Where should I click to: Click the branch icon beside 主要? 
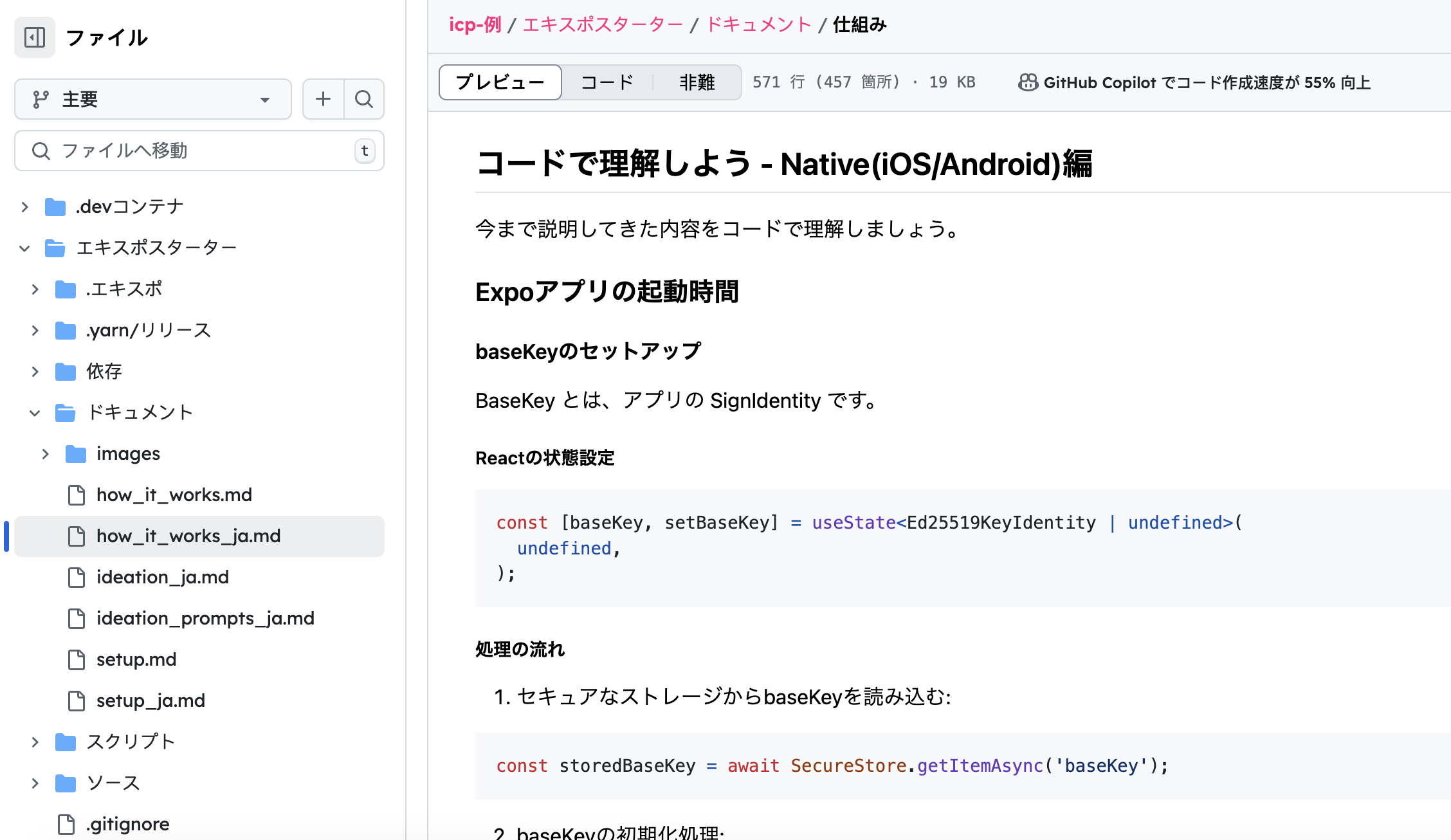point(41,98)
